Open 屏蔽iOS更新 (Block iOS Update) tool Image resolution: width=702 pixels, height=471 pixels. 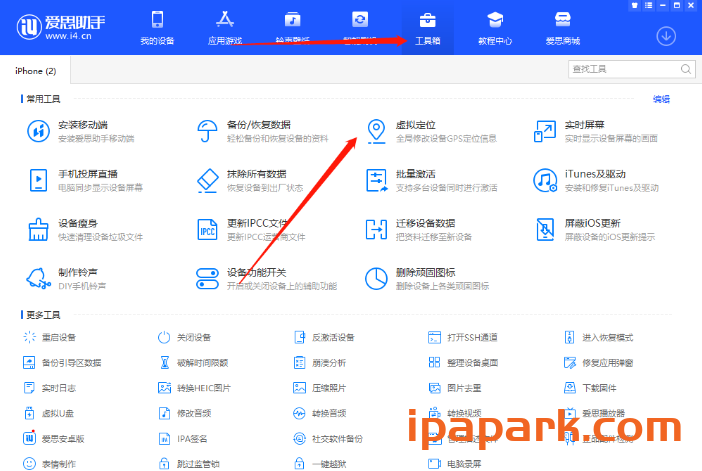(595, 230)
